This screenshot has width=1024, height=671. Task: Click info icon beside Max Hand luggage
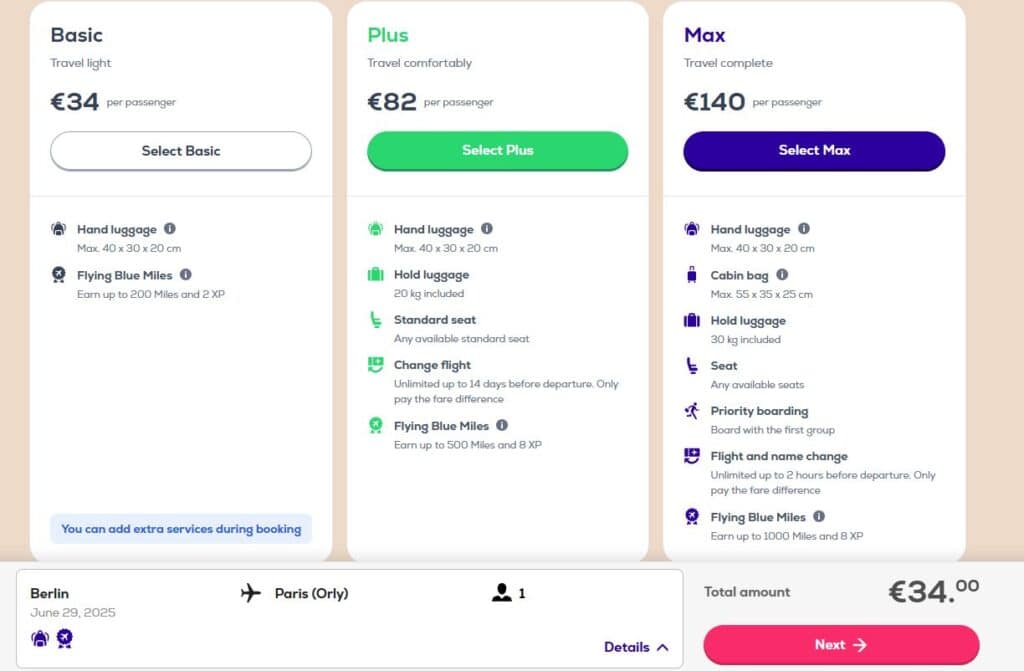[804, 229]
